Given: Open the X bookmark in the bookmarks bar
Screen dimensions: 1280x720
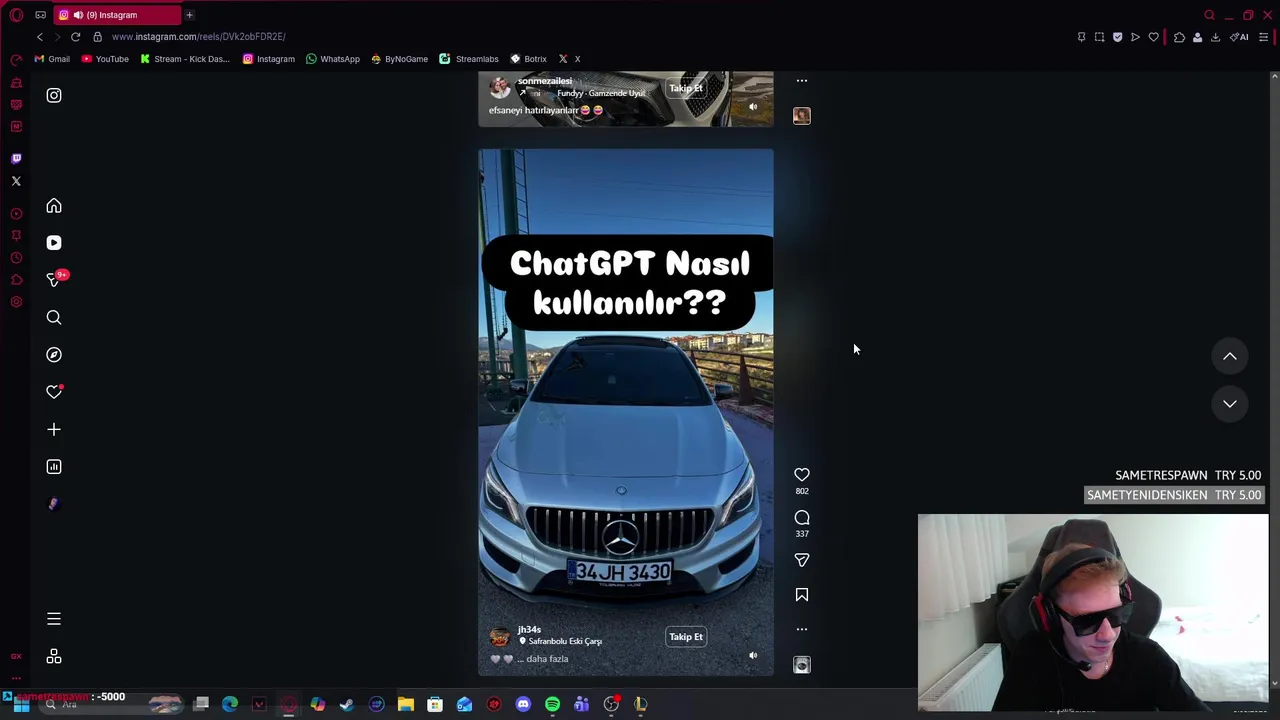Looking at the screenshot, I should pyautogui.click(x=569, y=59).
